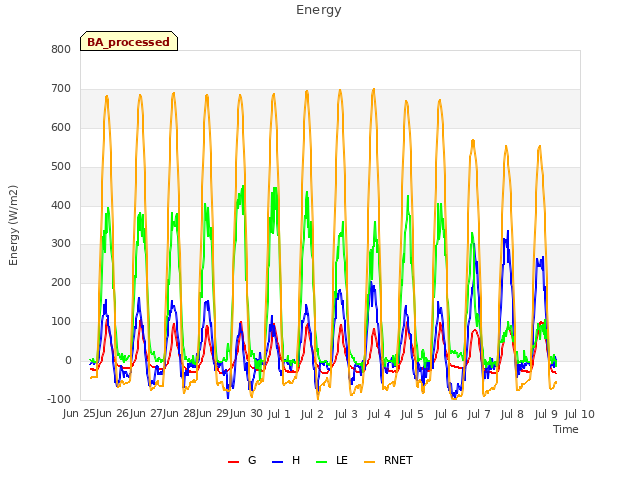Click the Energy (W/m2) y-axis title
640x480 pixels.
tap(13, 225)
